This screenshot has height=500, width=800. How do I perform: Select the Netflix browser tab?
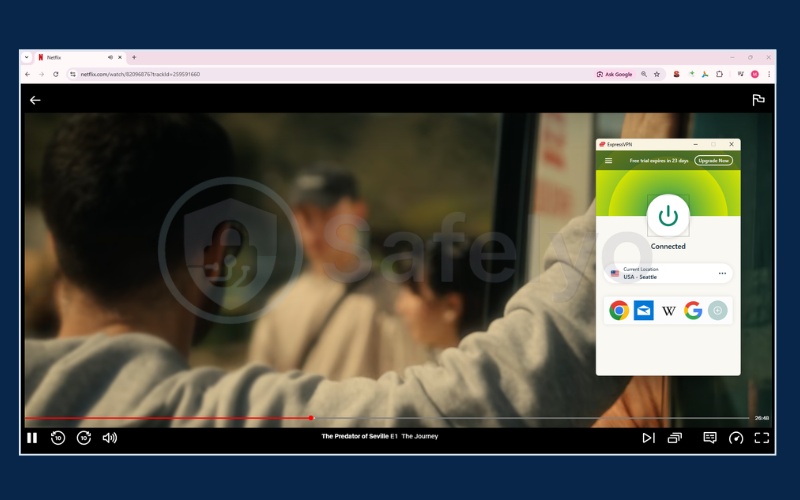pyautogui.click(x=81, y=57)
